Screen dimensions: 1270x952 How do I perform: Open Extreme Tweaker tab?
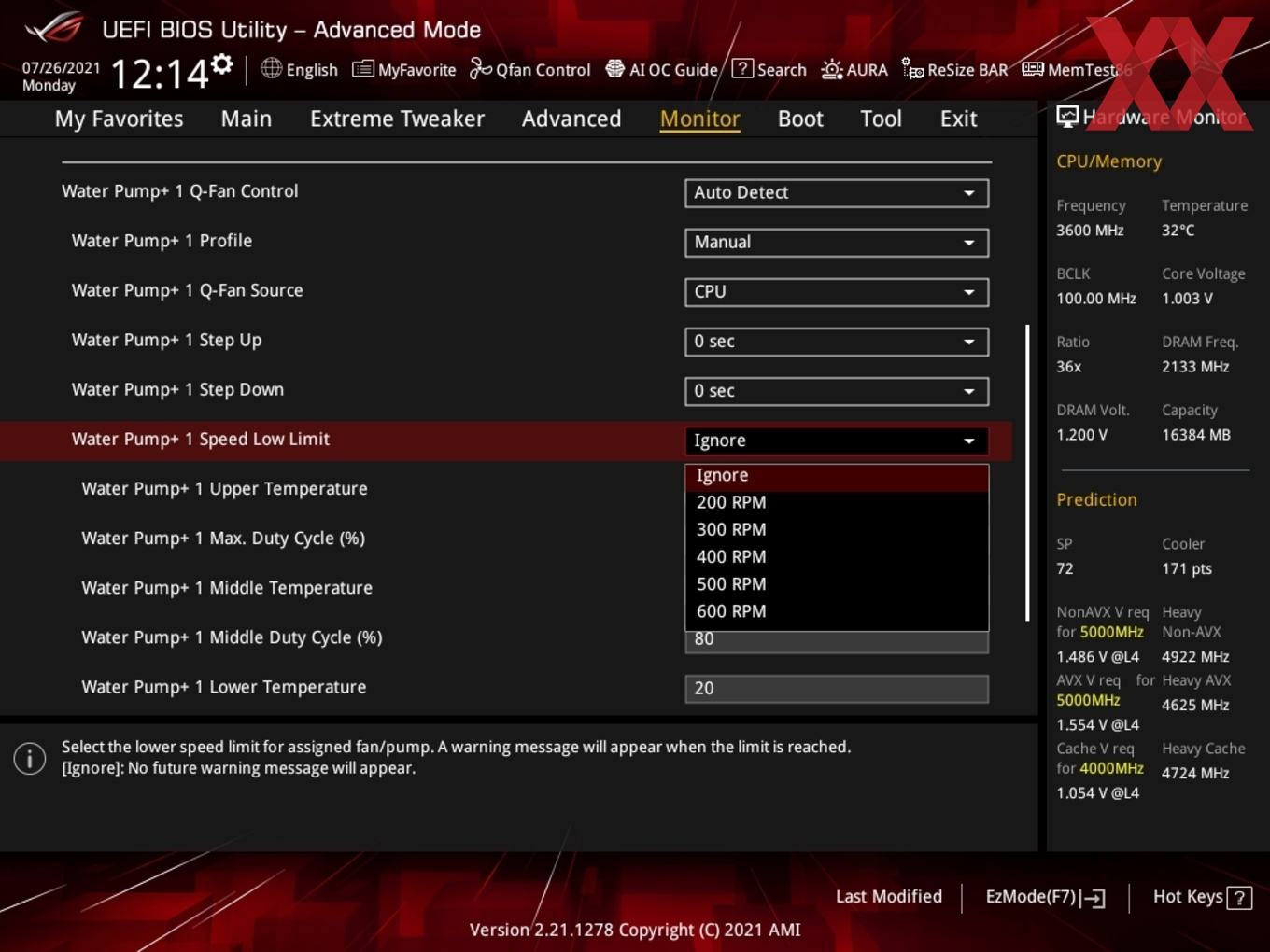click(397, 119)
